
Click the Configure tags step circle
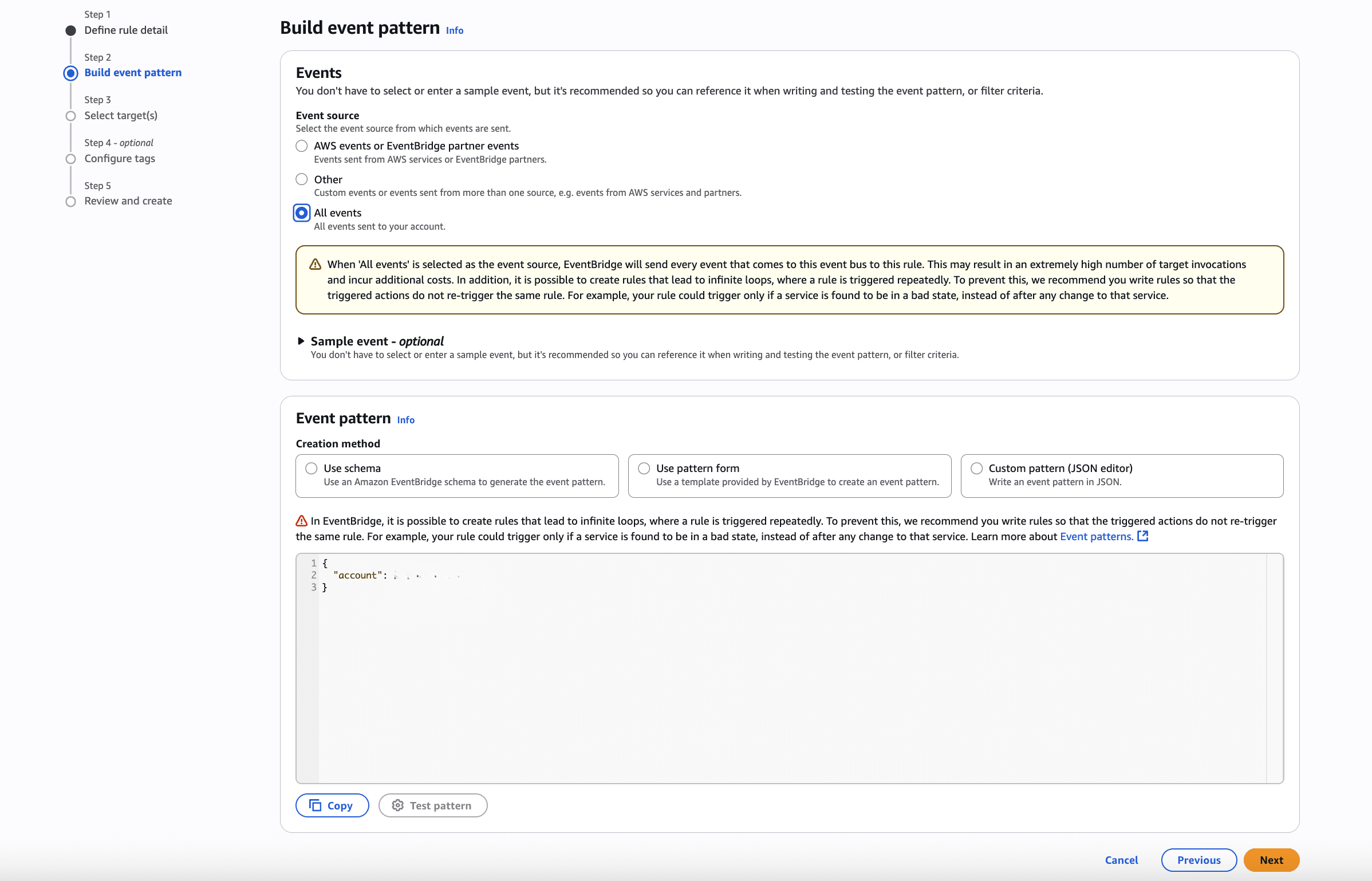click(x=70, y=159)
